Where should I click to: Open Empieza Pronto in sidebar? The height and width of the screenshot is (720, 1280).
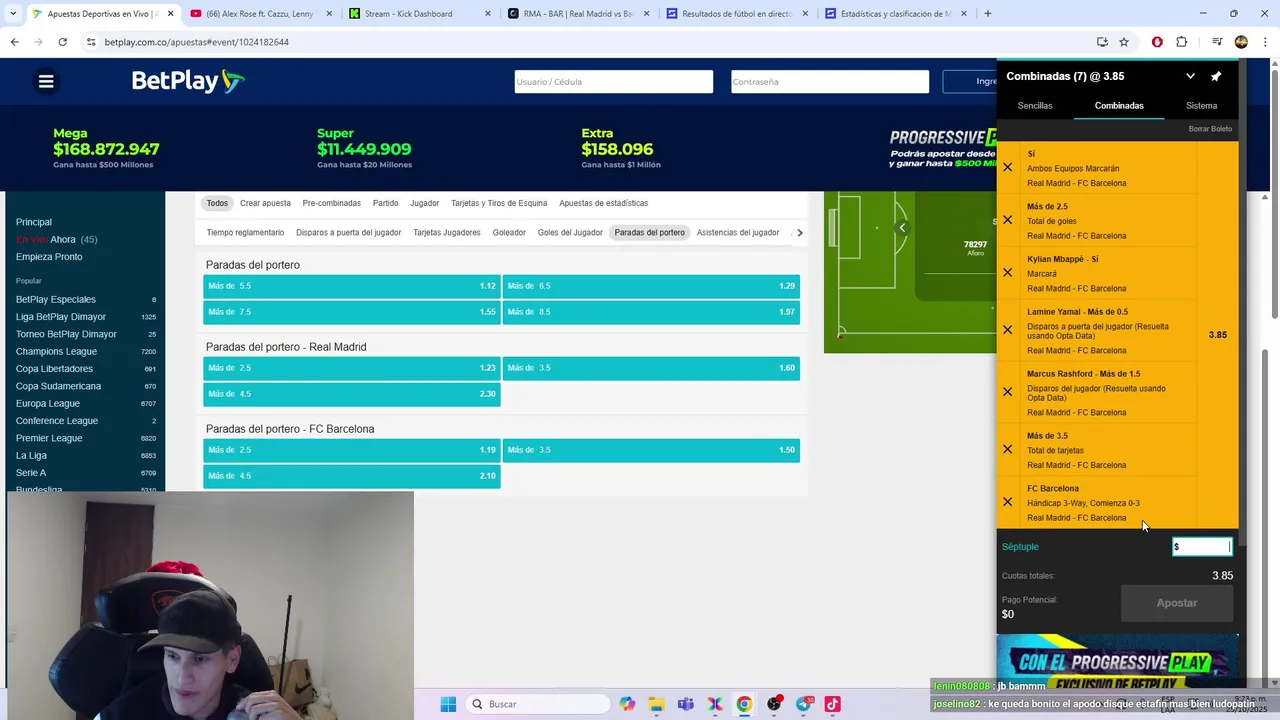[49, 257]
